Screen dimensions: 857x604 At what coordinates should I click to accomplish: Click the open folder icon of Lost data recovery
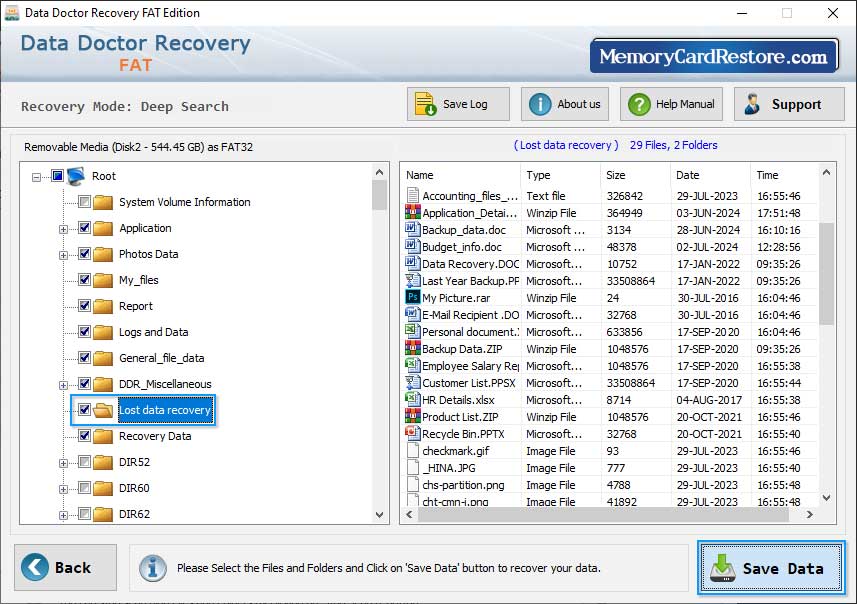coord(102,410)
